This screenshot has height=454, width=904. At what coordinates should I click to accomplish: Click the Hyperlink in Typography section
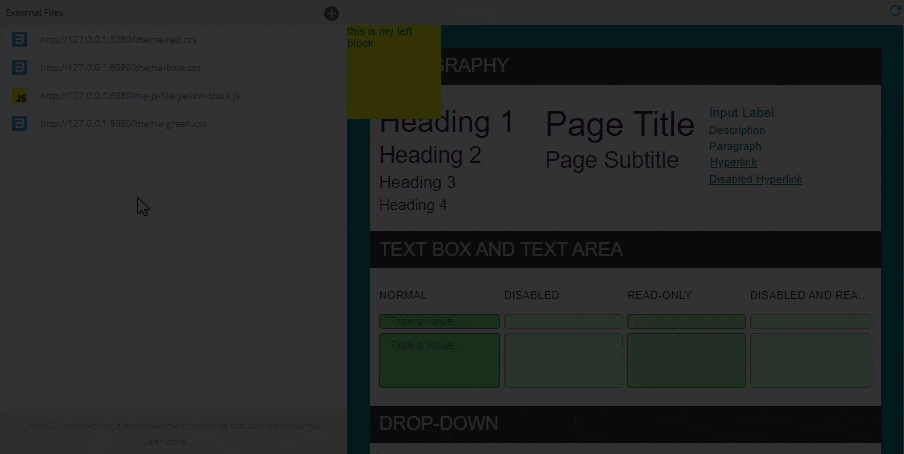click(733, 163)
